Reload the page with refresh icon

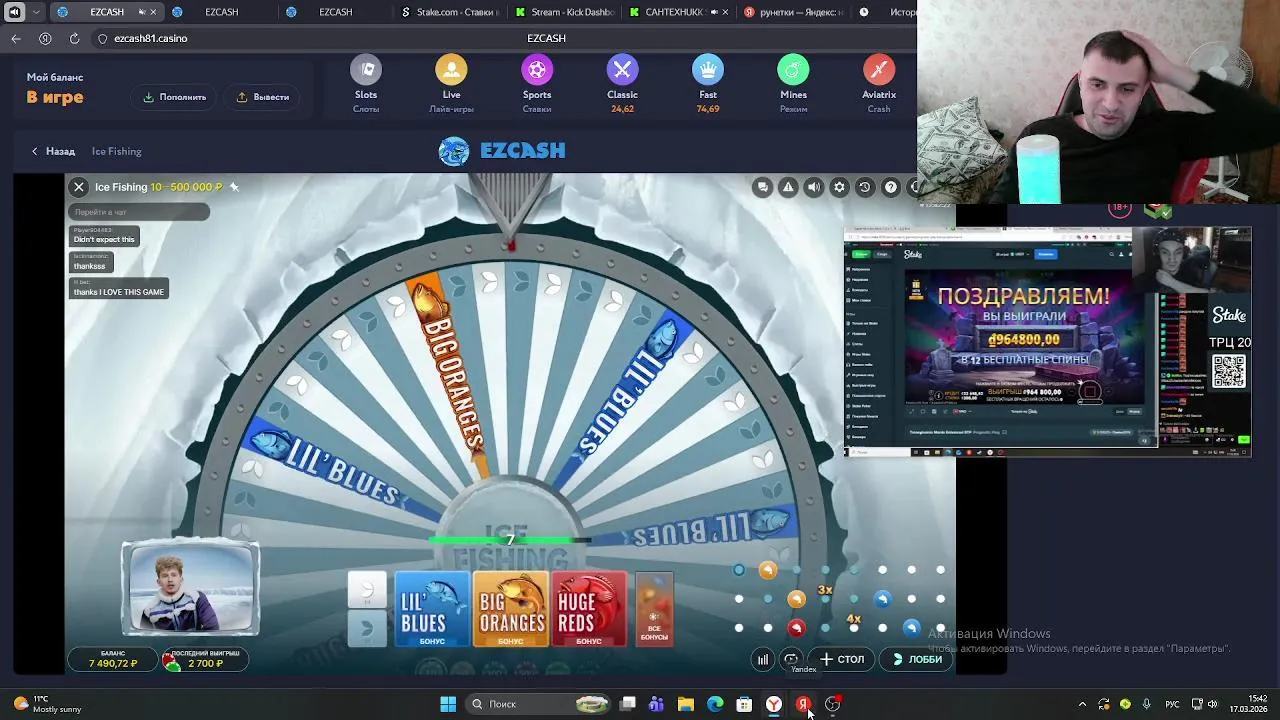[x=74, y=38]
